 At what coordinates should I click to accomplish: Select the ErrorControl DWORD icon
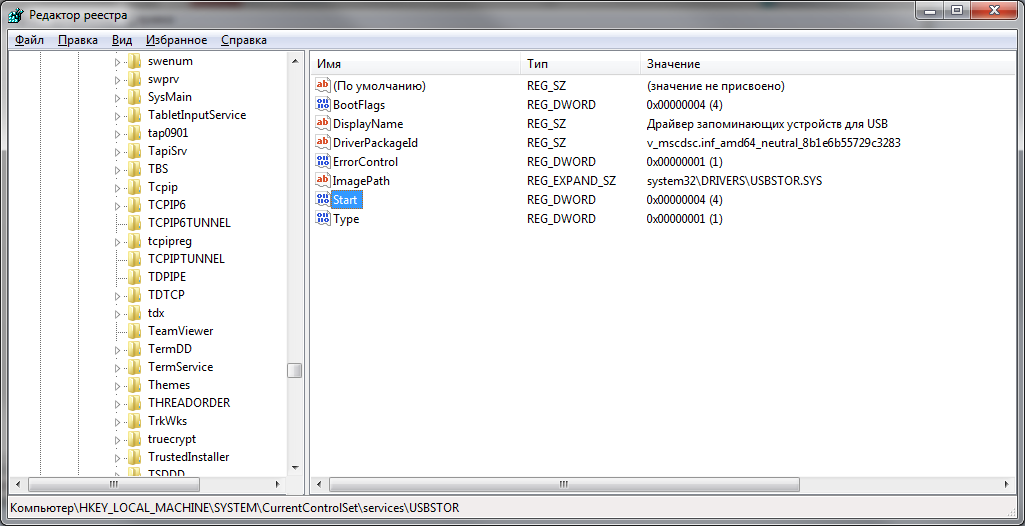pos(323,161)
